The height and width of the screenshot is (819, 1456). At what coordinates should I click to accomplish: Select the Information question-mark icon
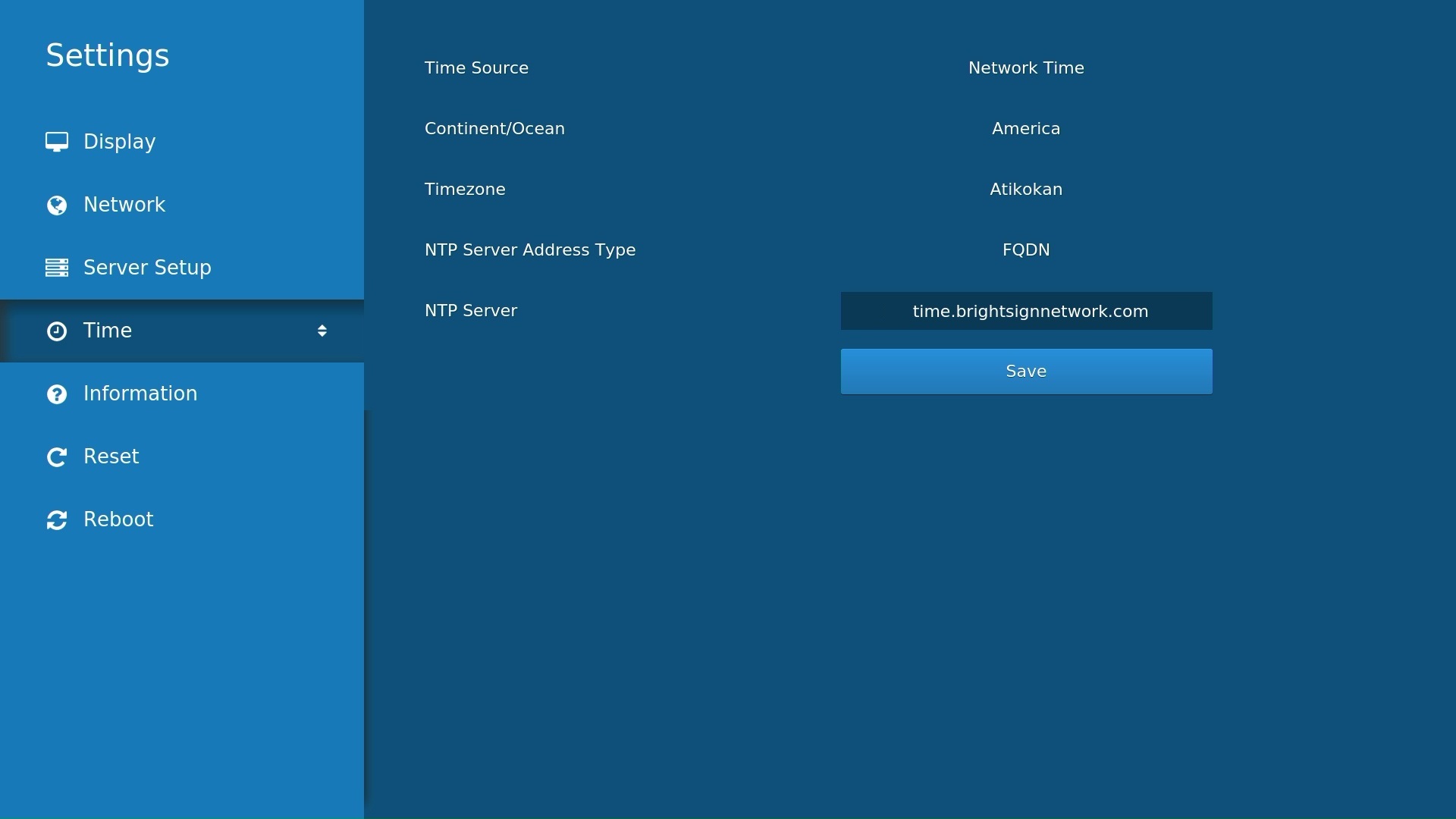click(x=57, y=394)
